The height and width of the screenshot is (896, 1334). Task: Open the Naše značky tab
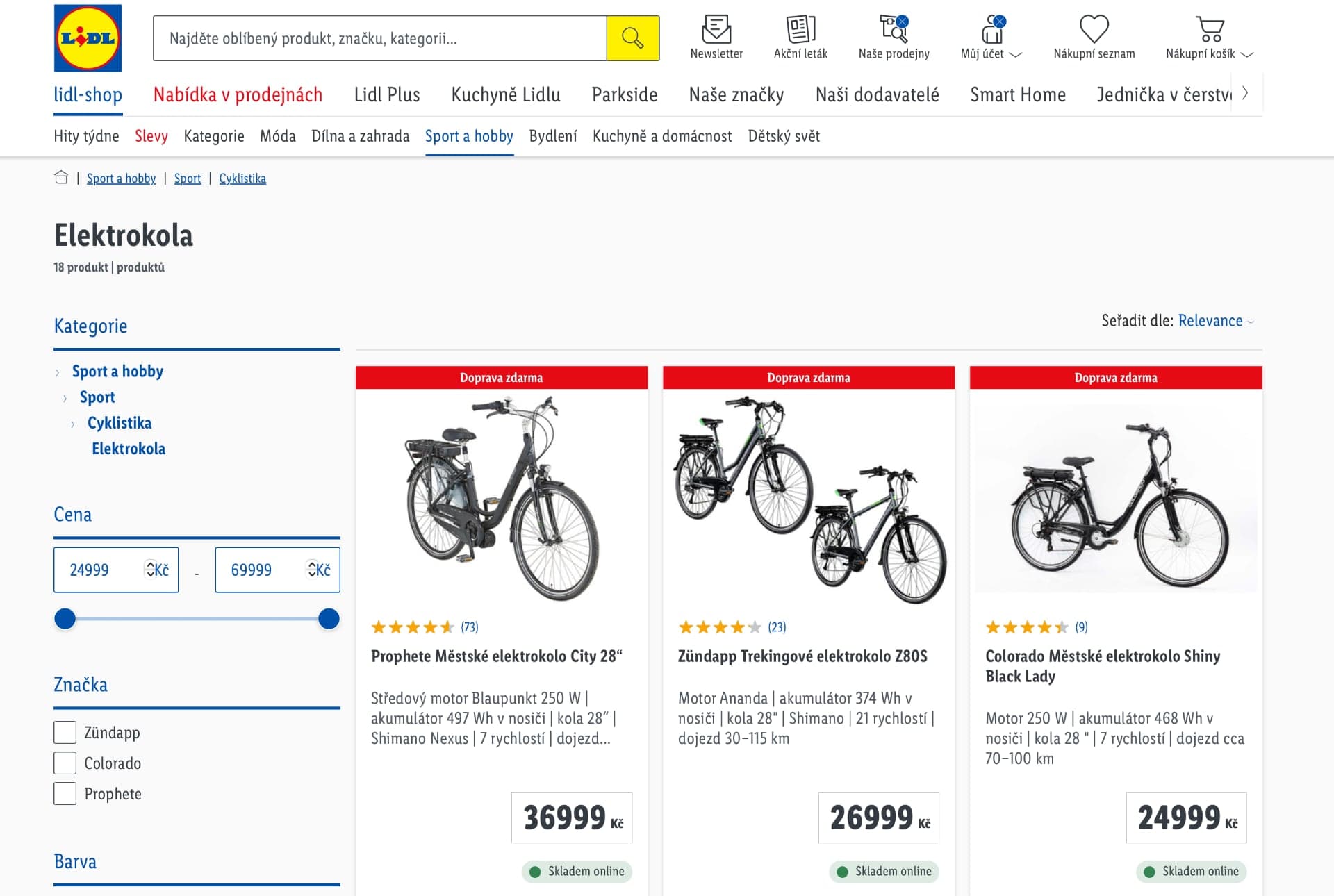pyautogui.click(x=736, y=94)
